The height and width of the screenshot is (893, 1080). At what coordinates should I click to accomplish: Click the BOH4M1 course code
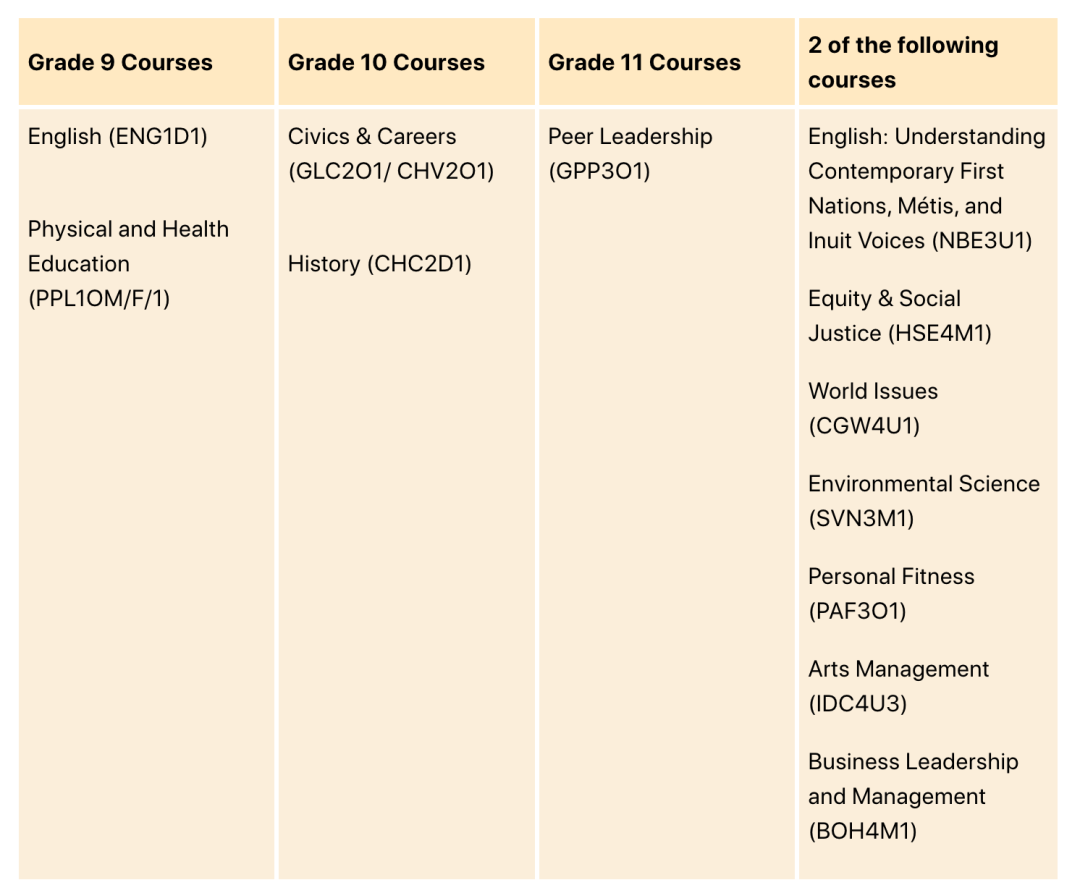862,832
